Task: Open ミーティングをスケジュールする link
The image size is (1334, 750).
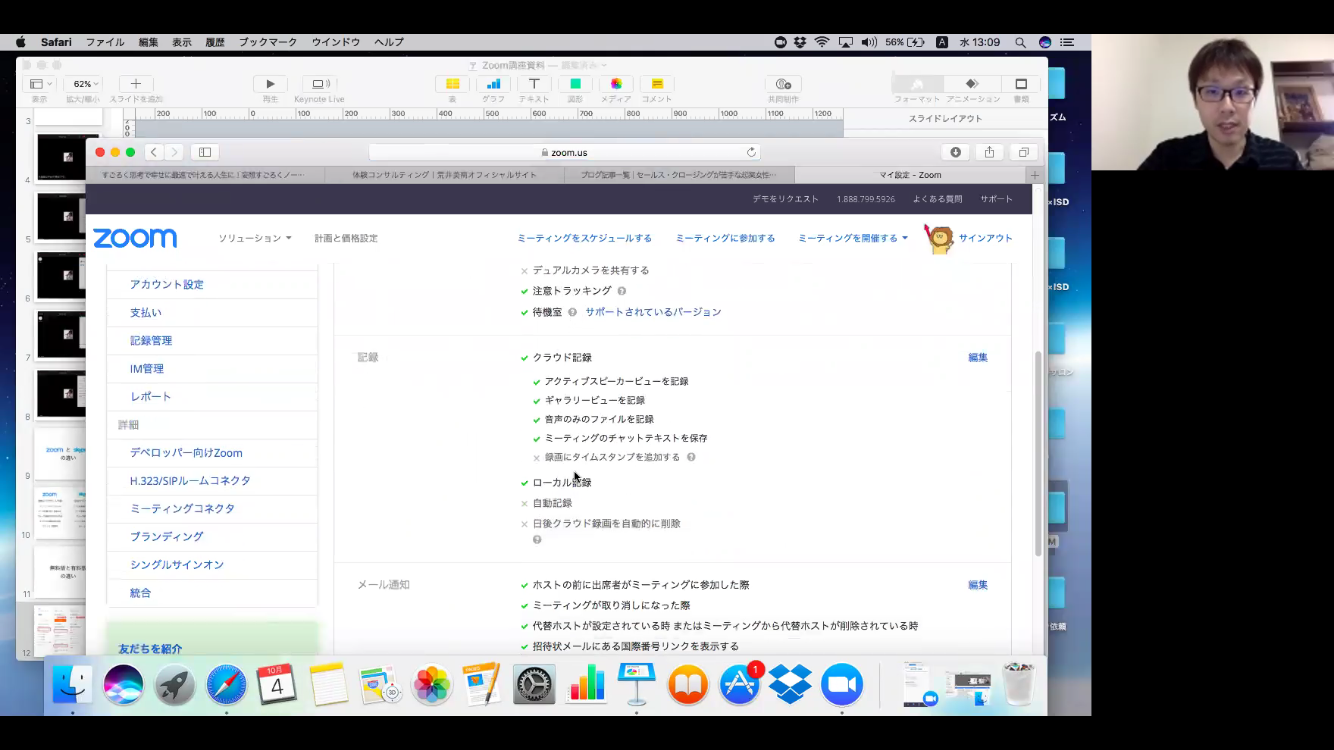Action: (584, 238)
